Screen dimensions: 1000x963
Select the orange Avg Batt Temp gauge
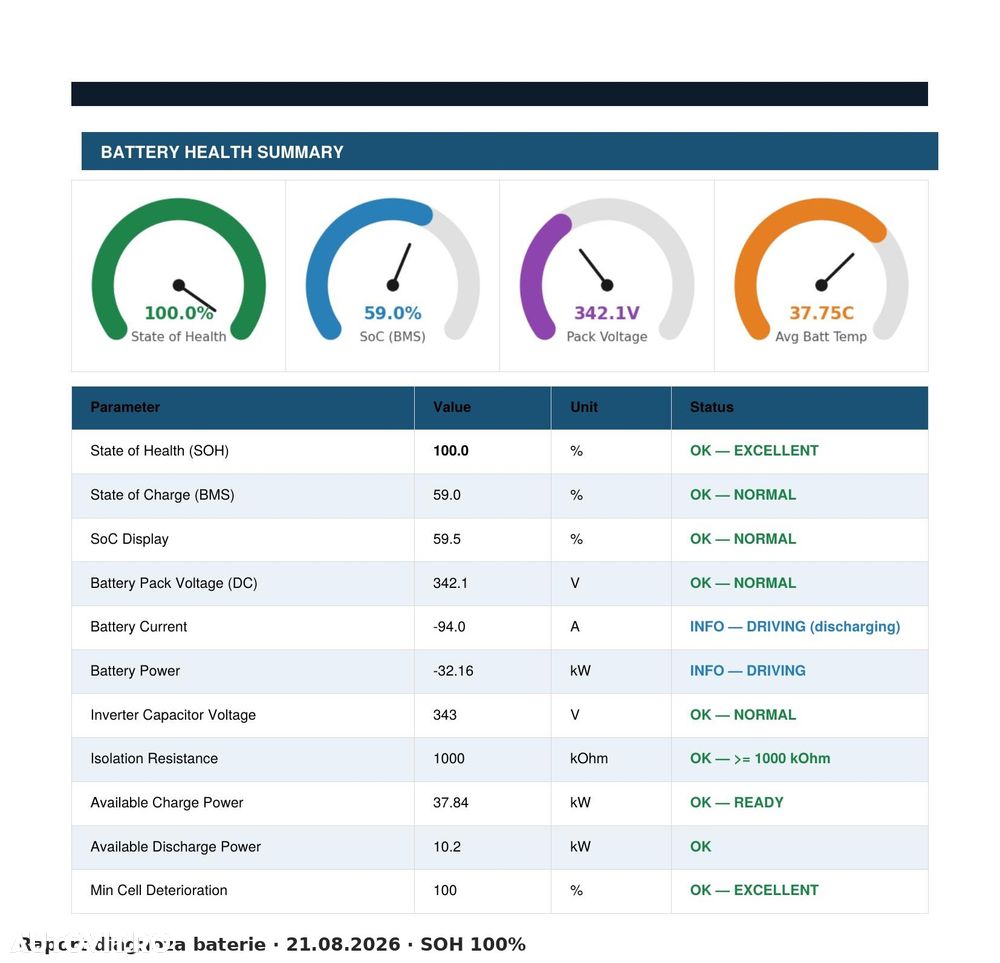pyautogui.click(x=821, y=270)
